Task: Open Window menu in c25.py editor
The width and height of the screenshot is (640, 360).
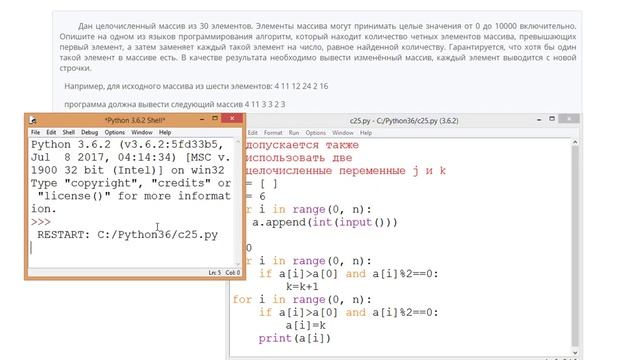Action: click(342, 133)
